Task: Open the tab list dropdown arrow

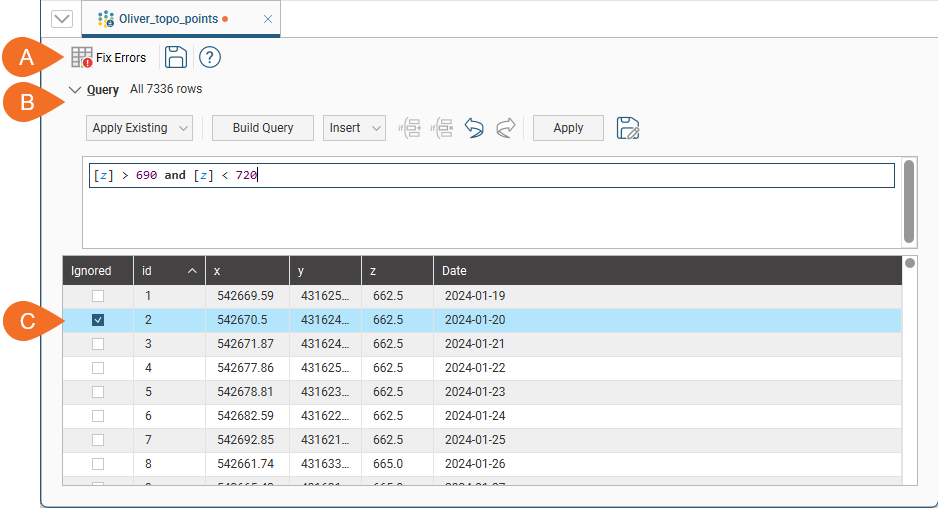Action: [x=62, y=19]
